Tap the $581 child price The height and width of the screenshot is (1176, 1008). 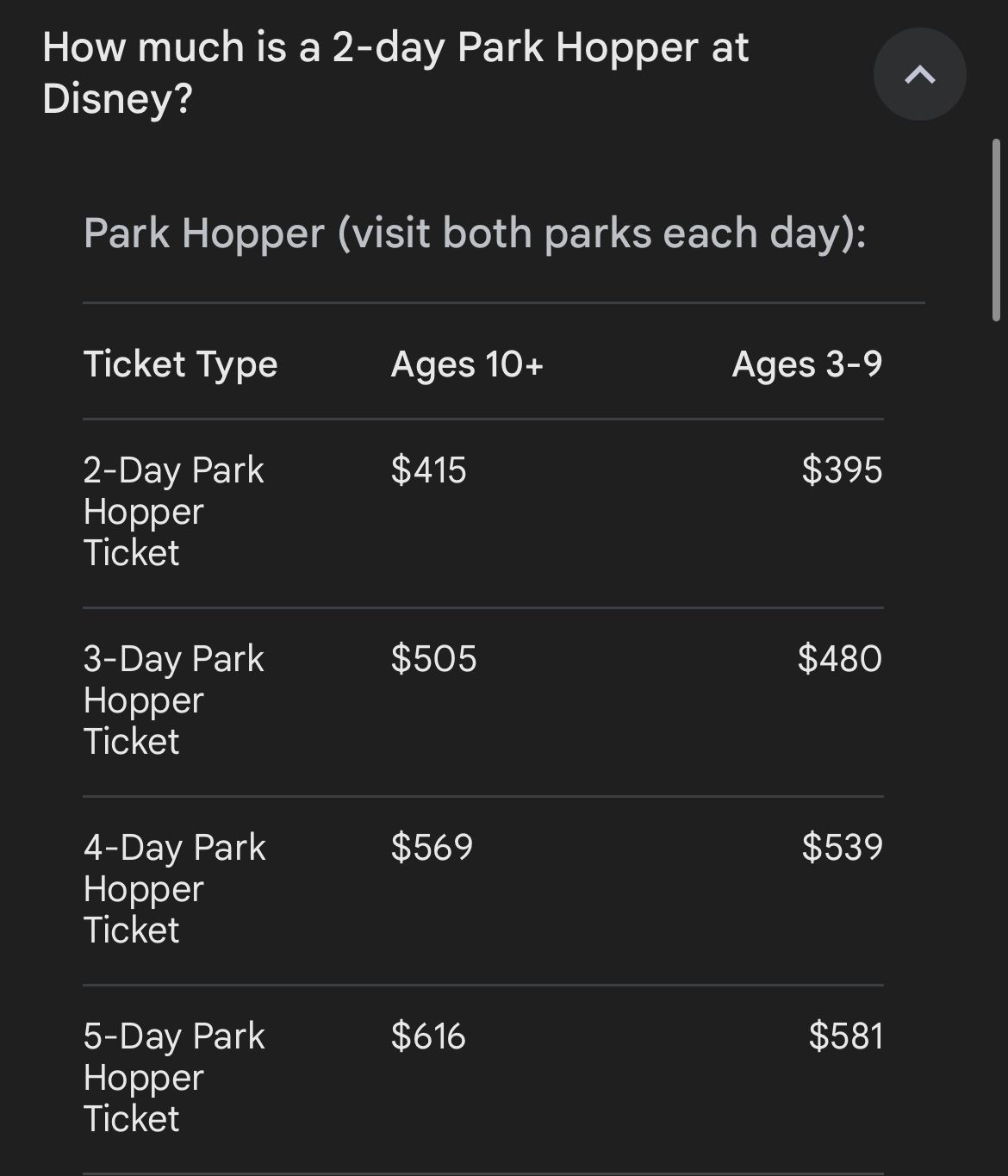click(845, 1036)
